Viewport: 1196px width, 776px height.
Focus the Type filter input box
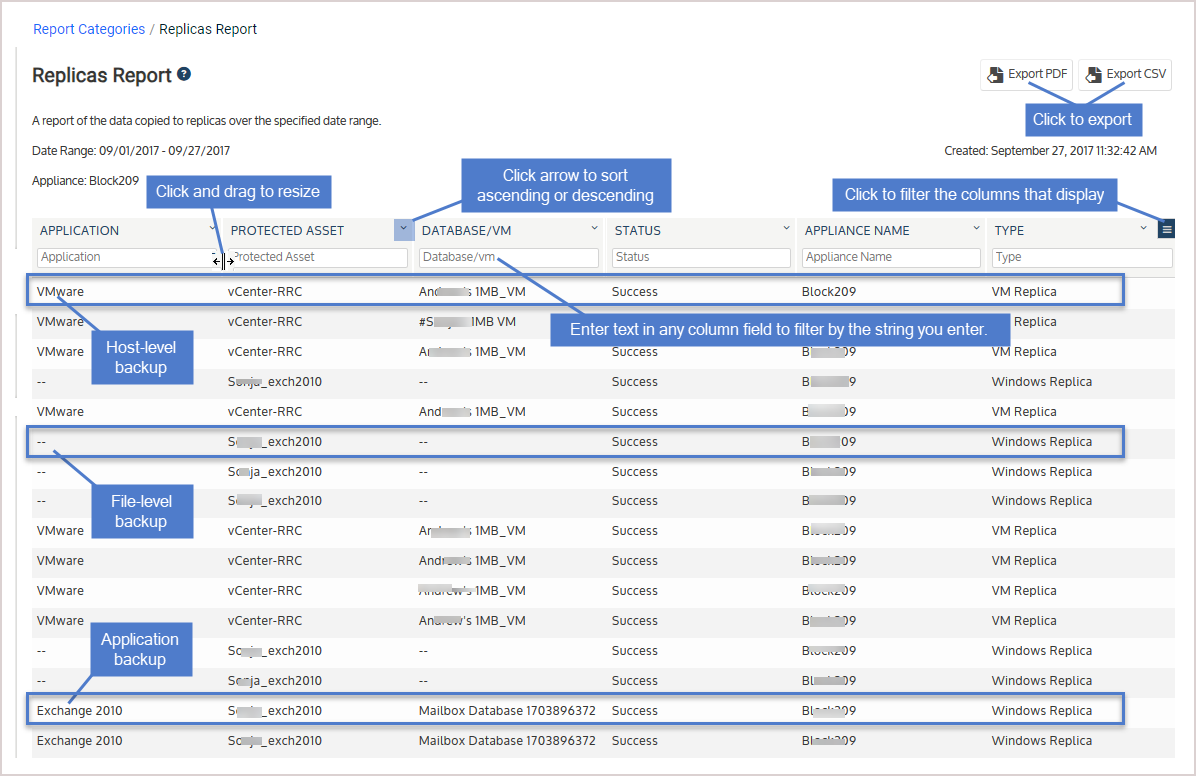[x=1081, y=257]
